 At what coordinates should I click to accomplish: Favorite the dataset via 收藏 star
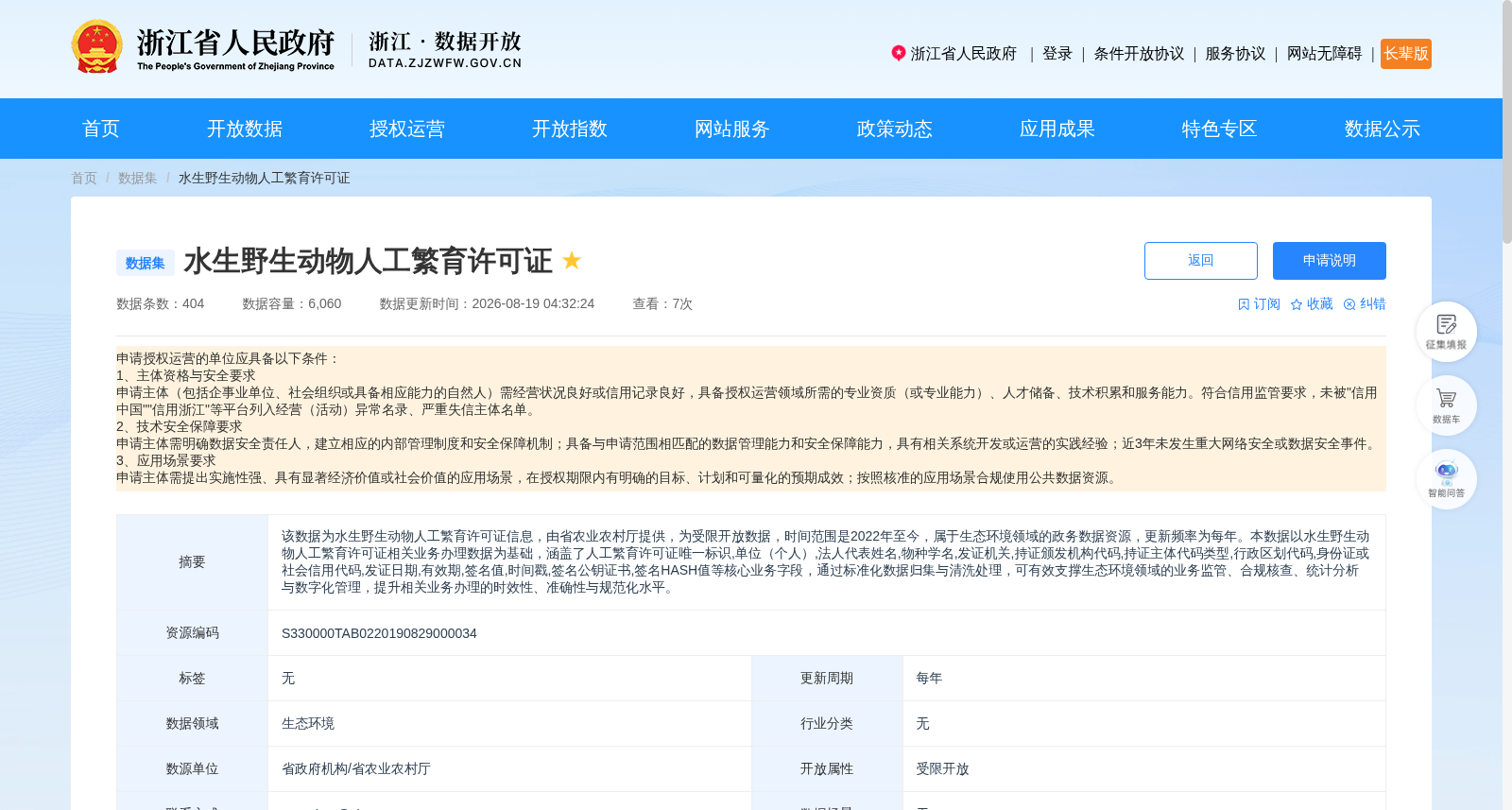pos(1297,304)
